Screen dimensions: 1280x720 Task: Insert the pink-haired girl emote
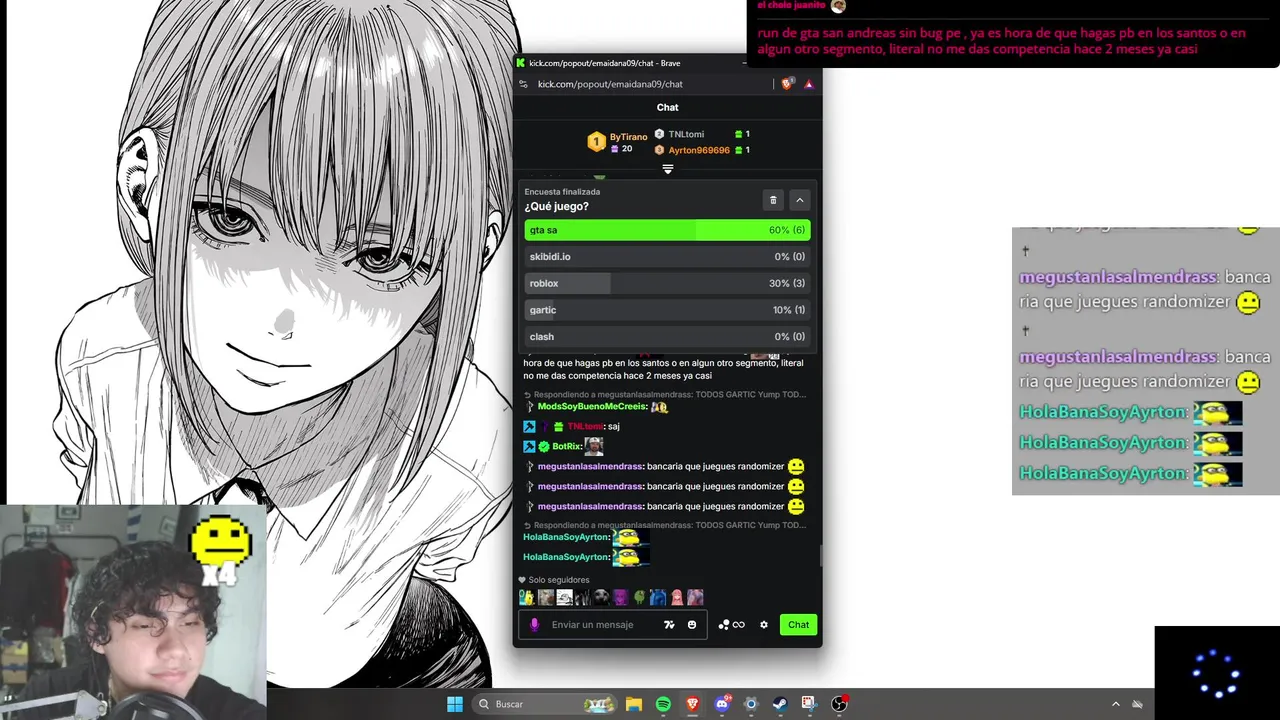pyautogui.click(x=677, y=597)
